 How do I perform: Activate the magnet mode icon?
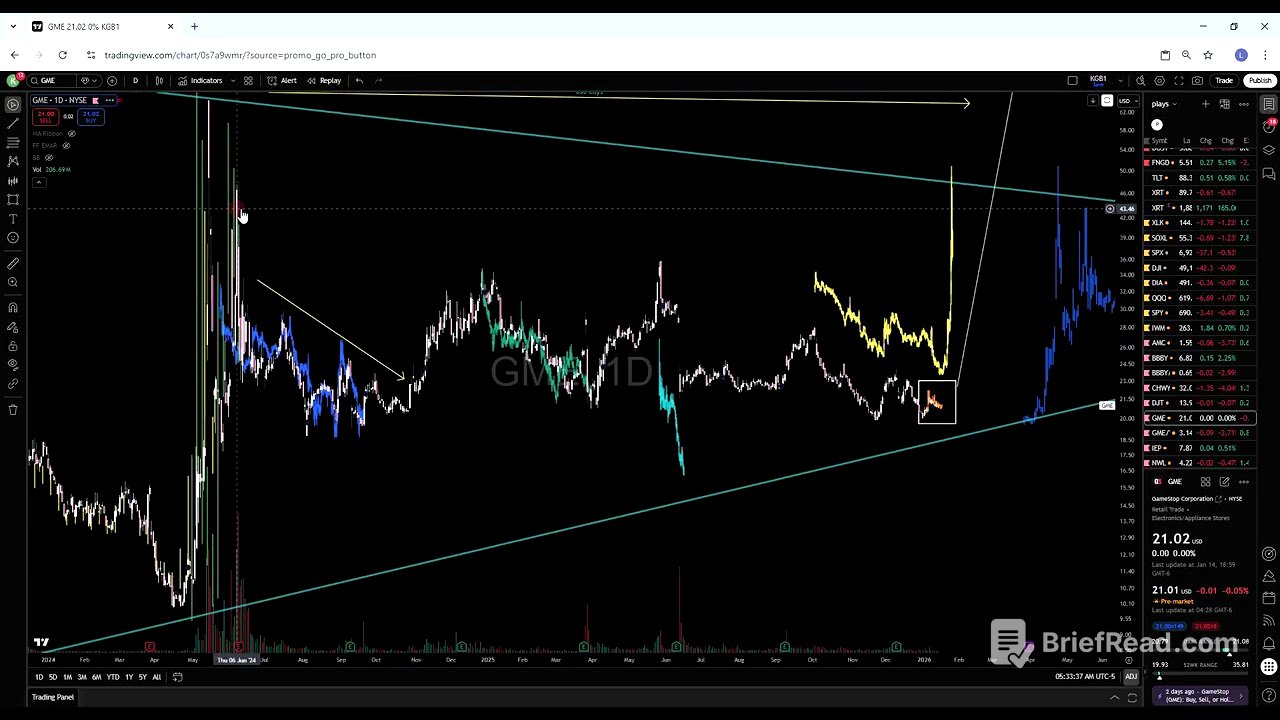tap(13, 307)
